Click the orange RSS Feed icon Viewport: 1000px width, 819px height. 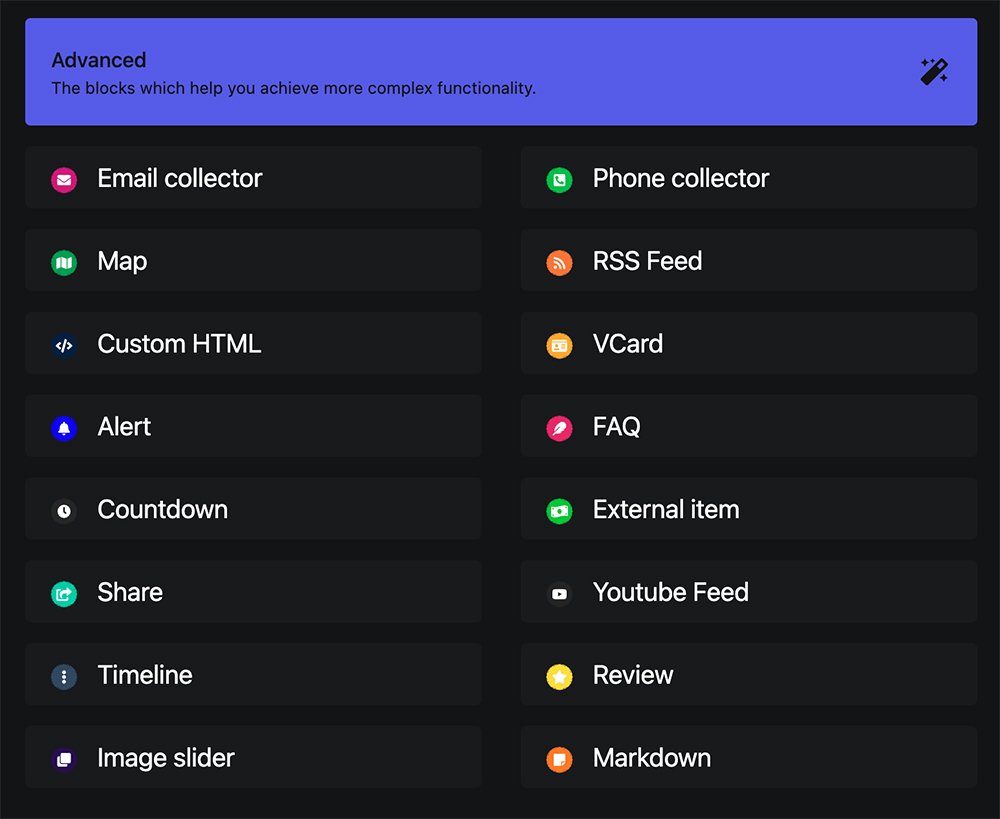pos(559,263)
